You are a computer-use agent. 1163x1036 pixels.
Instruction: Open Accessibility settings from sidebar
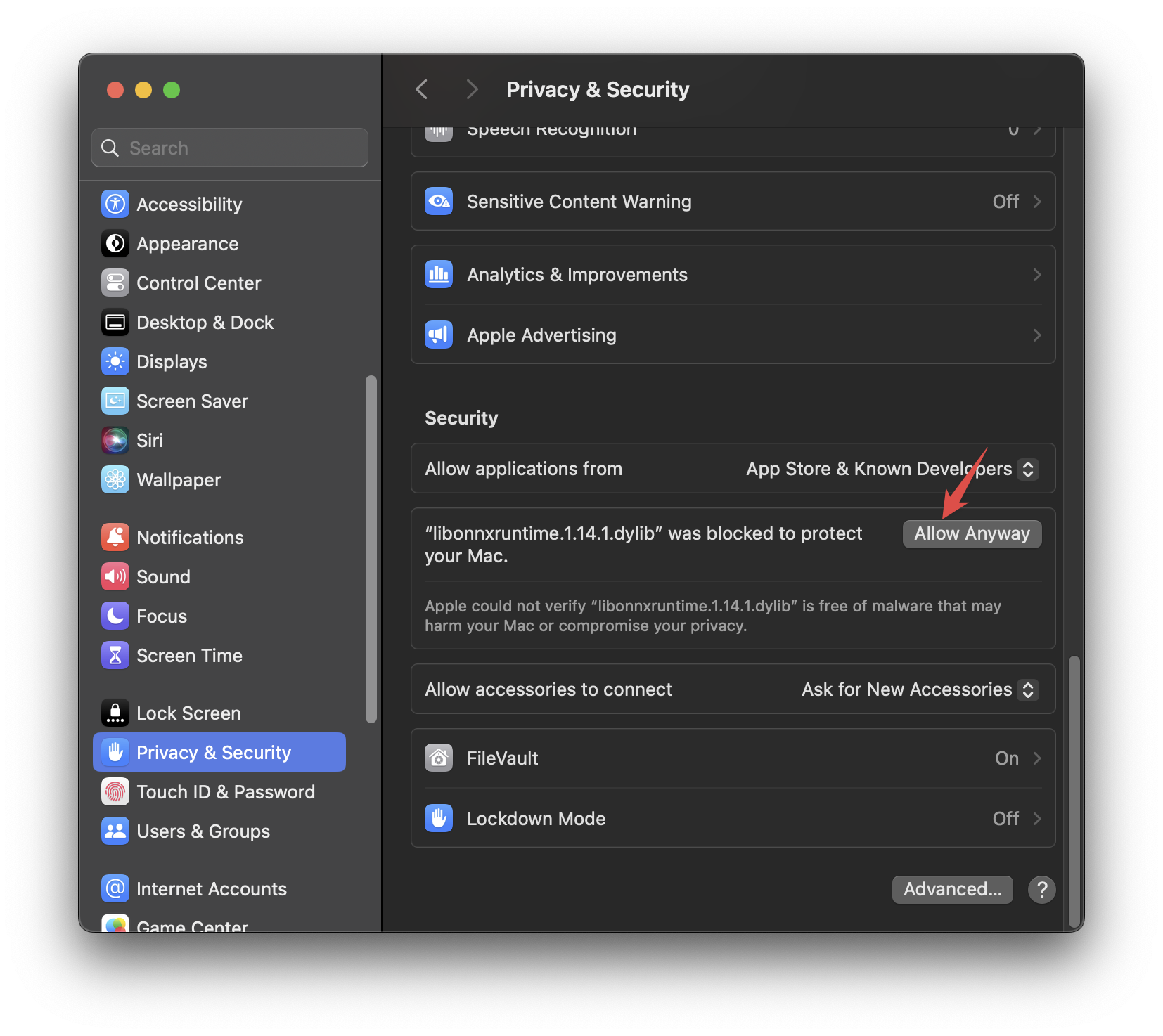189,204
